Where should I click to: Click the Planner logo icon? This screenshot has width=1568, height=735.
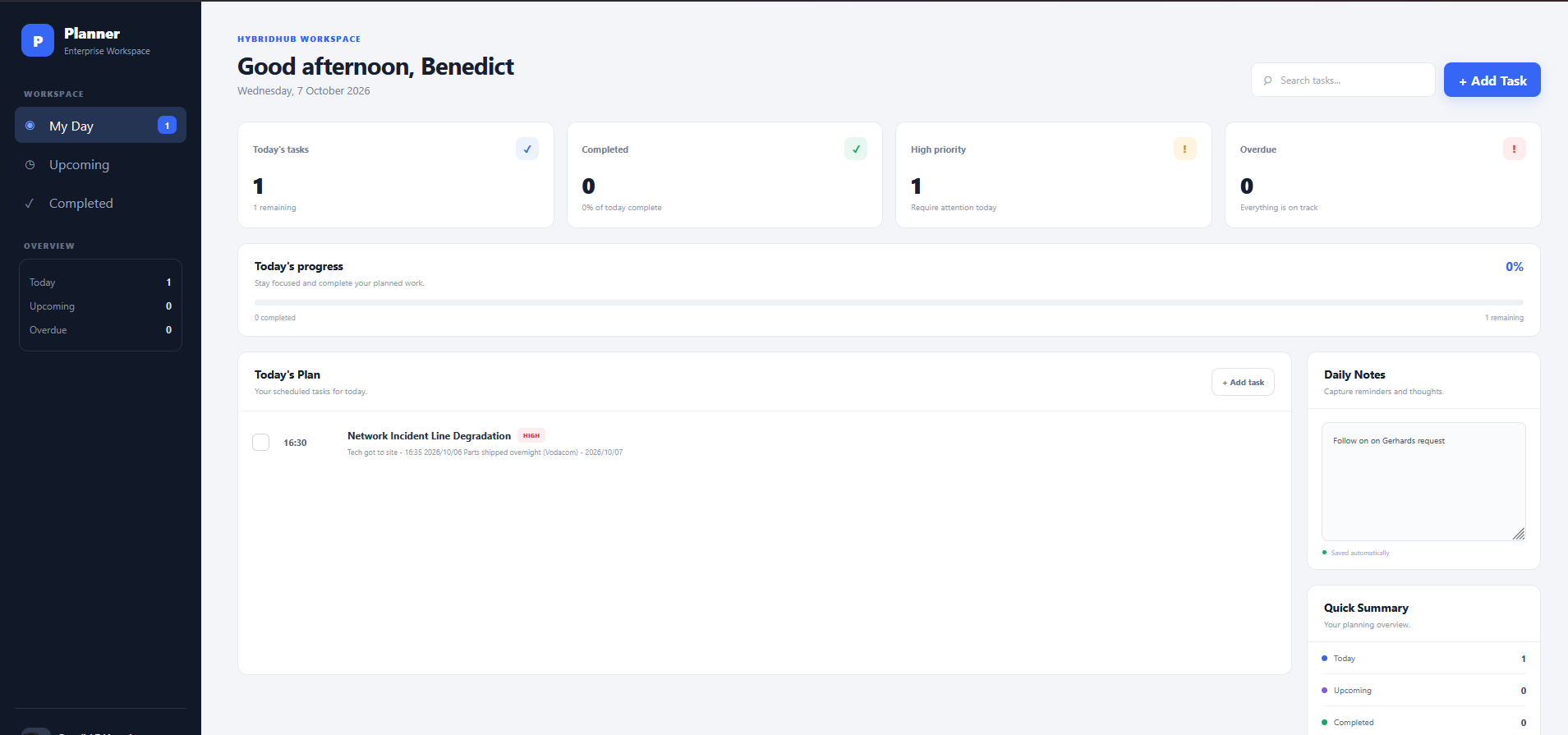(x=38, y=40)
